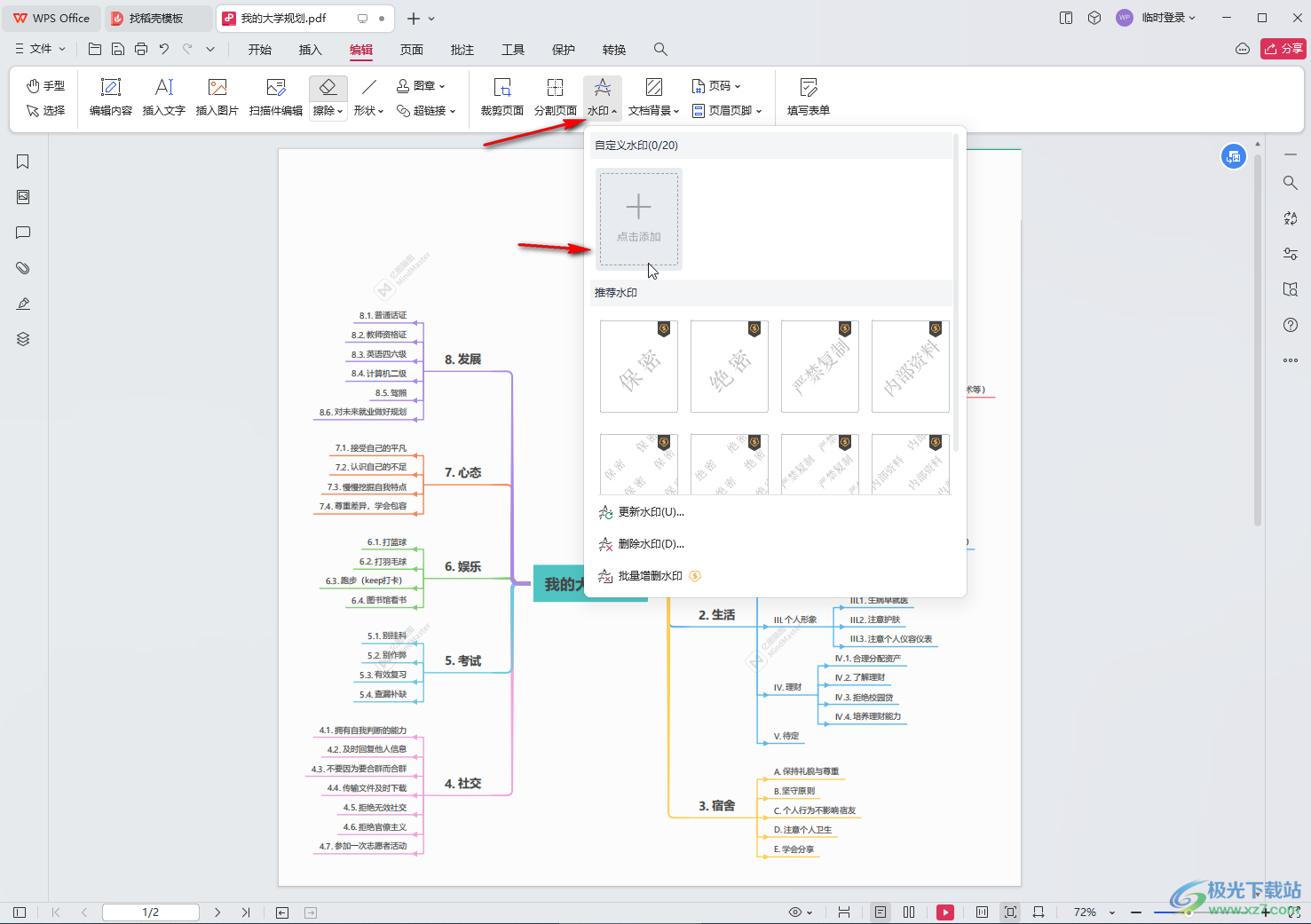This screenshot has width=1311, height=924.
Task: Toggle fit page view button
Action: pos(1010,912)
